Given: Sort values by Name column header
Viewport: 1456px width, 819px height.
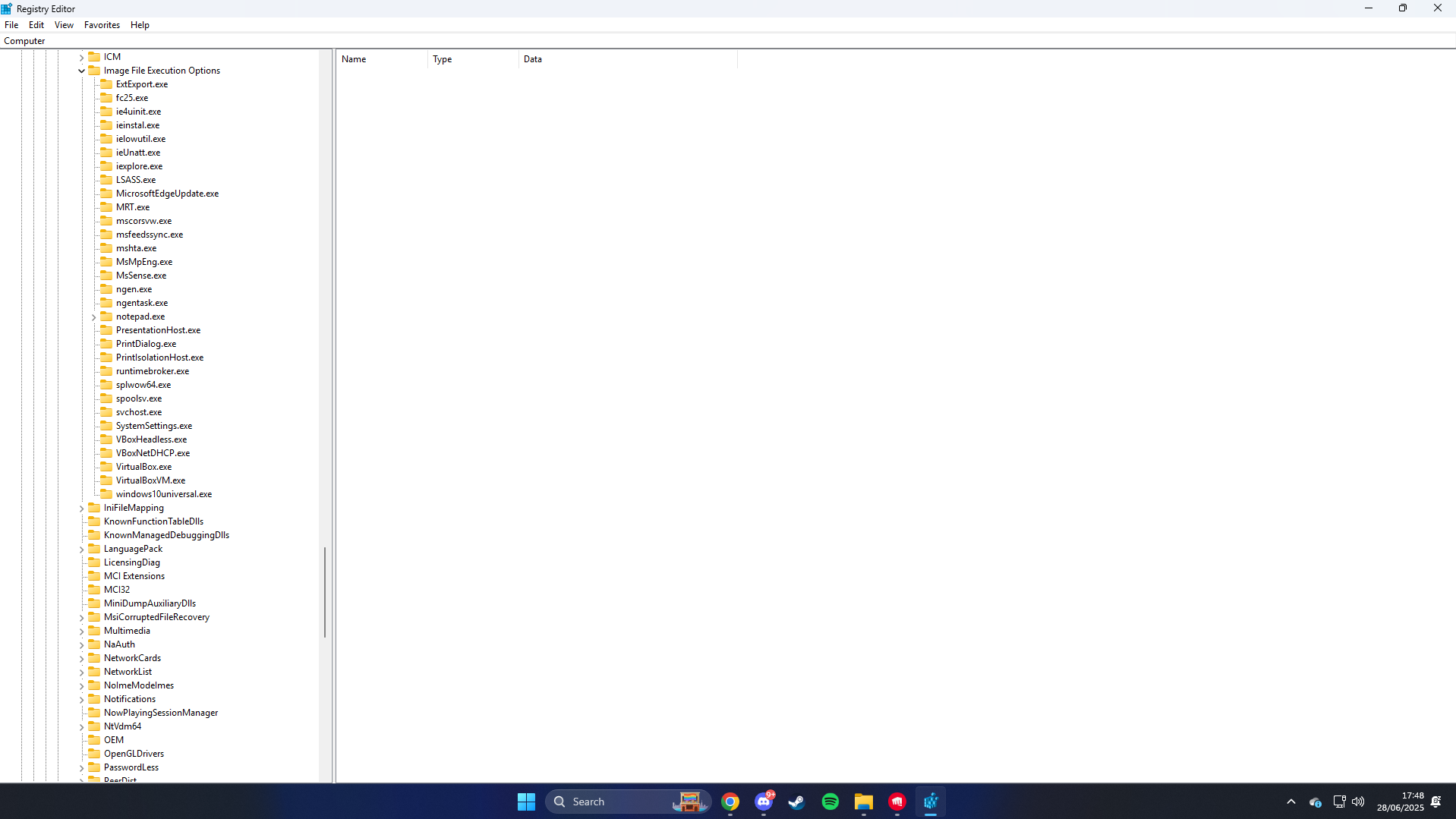Looking at the screenshot, I should 382,59.
